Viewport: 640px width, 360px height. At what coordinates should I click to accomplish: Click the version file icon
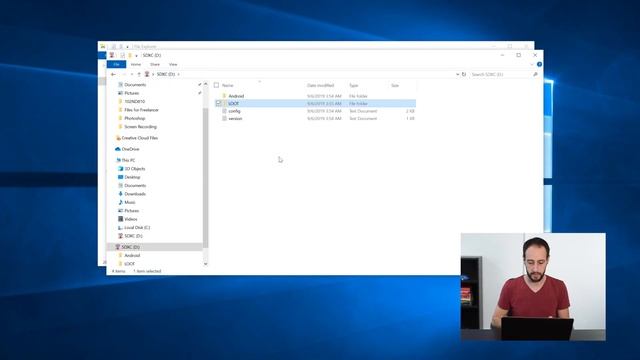(224, 118)
